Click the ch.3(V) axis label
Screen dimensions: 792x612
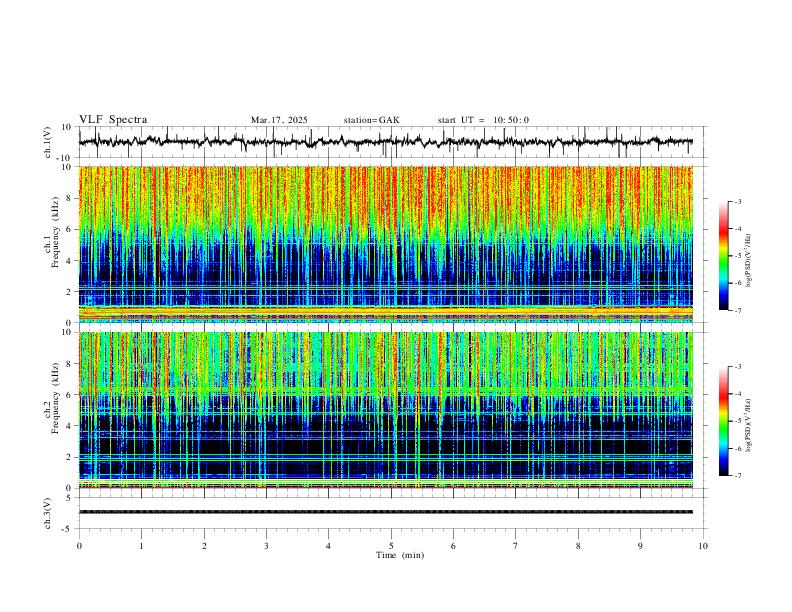(48, 513)
